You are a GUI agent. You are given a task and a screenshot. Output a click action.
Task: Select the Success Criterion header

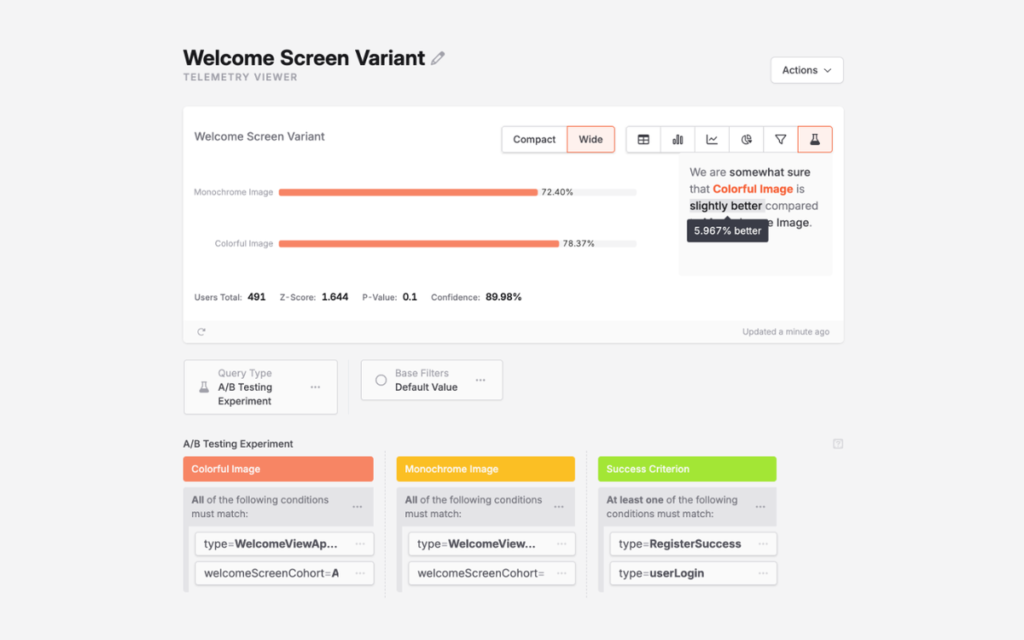687,469
